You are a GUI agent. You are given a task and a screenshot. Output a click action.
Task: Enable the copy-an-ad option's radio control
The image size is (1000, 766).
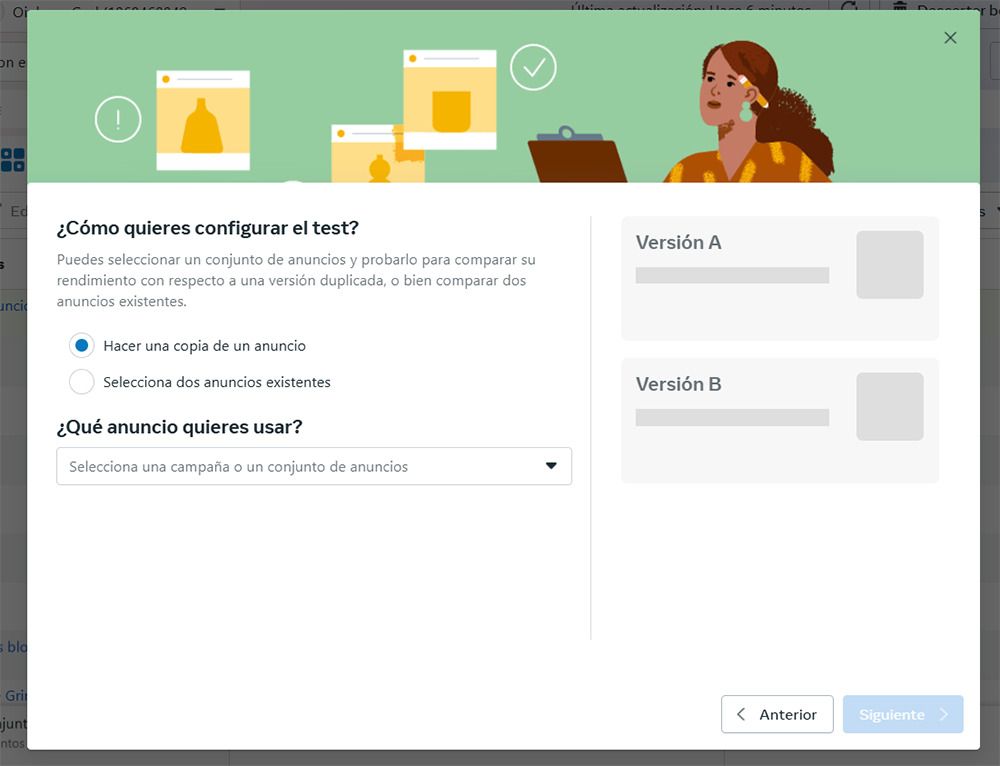pyautogui.click(x=81, y=345)
